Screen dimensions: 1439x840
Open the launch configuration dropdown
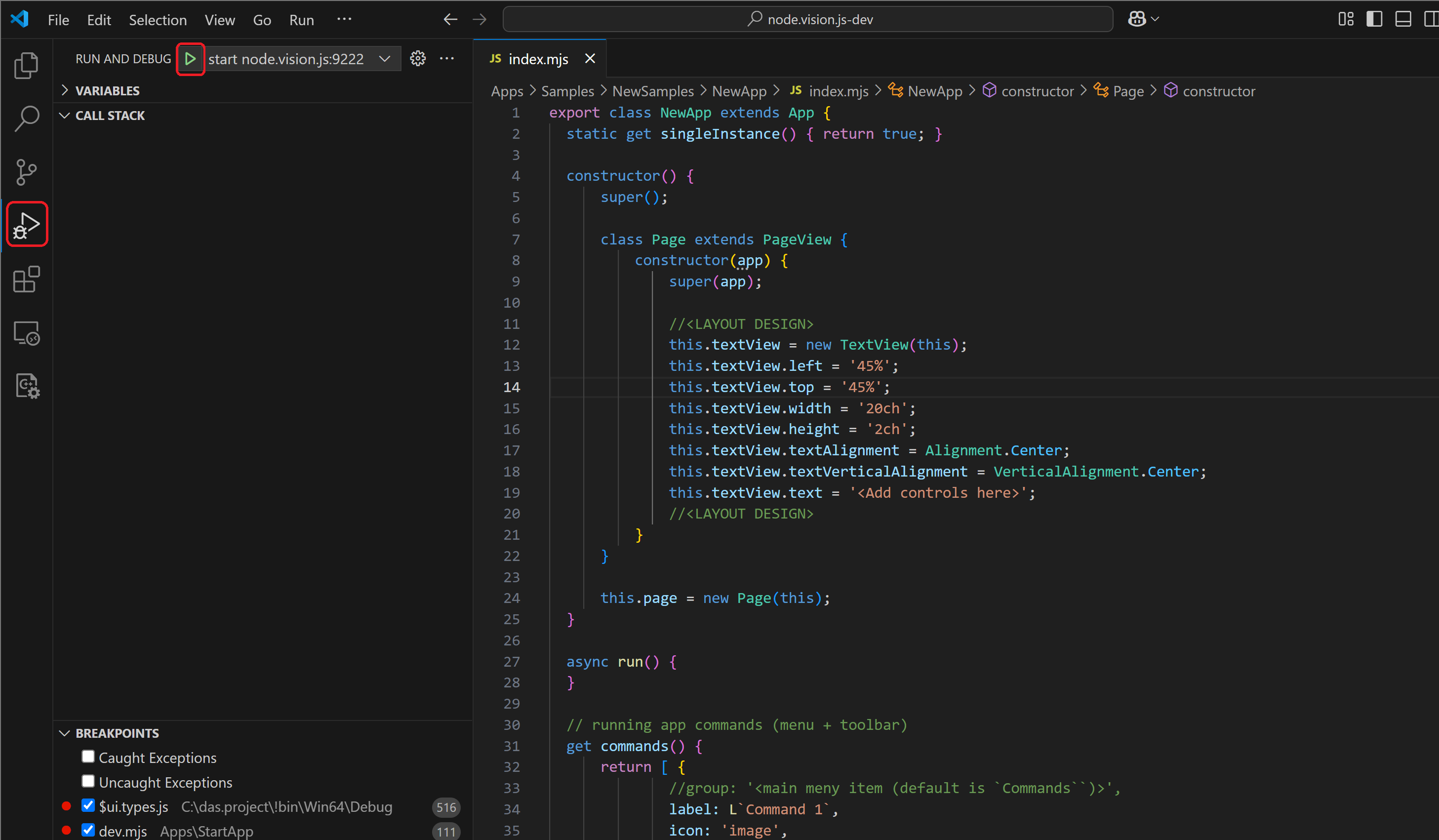point(385,58)
